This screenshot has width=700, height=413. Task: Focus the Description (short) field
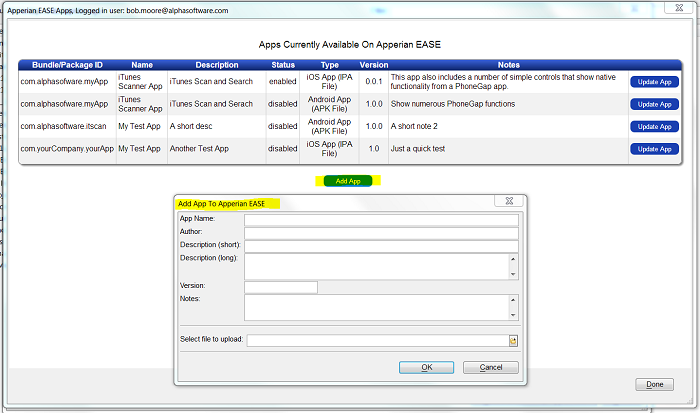click(x=381, y=246)
